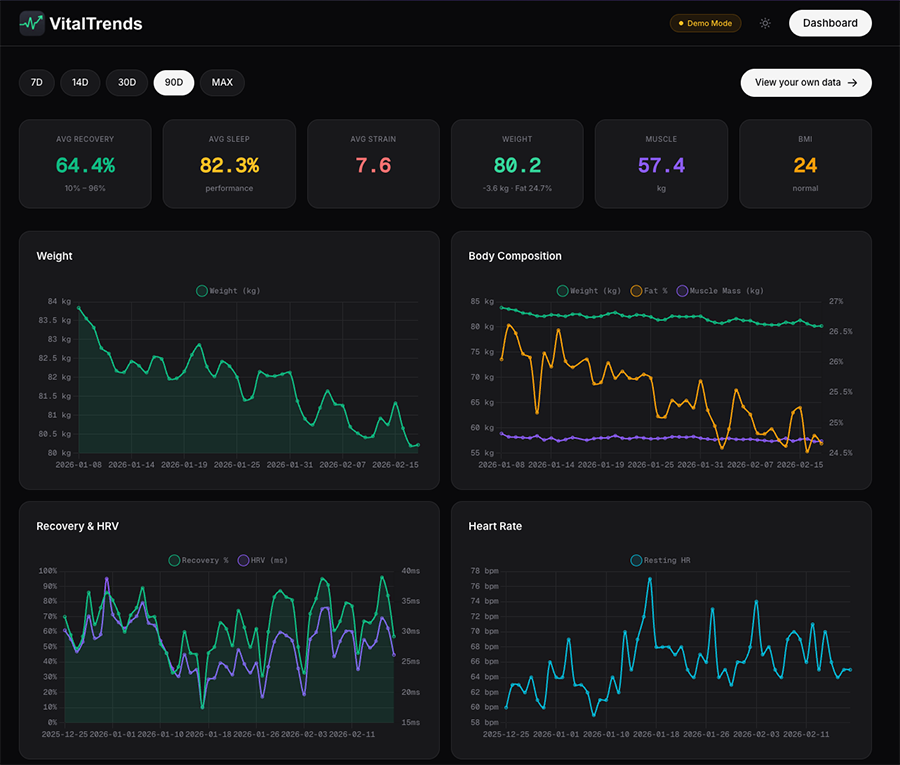Click the Avg Recovery stat card

coord(85,164)
